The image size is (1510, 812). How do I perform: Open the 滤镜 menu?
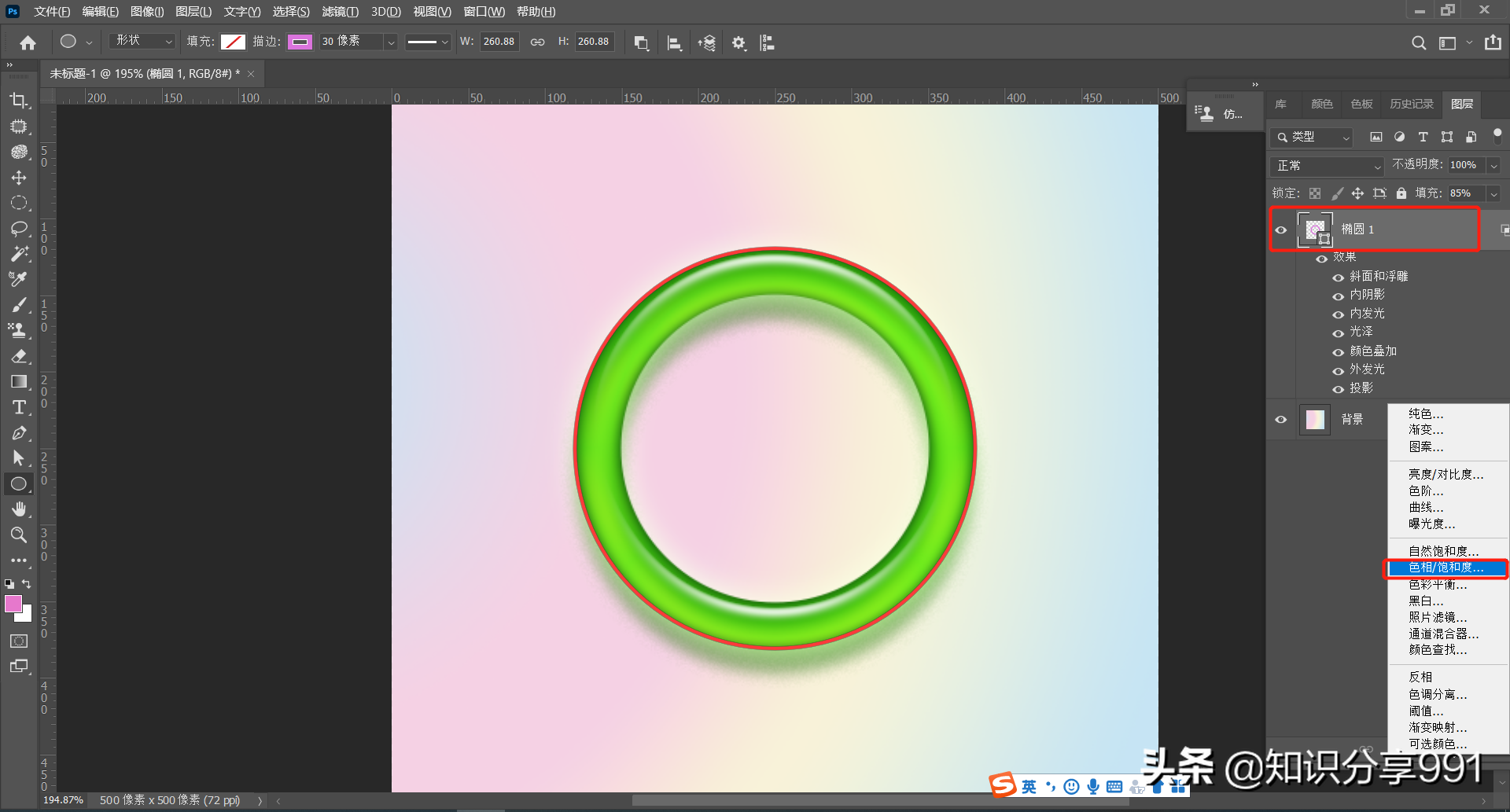click(x=340, y=12)
